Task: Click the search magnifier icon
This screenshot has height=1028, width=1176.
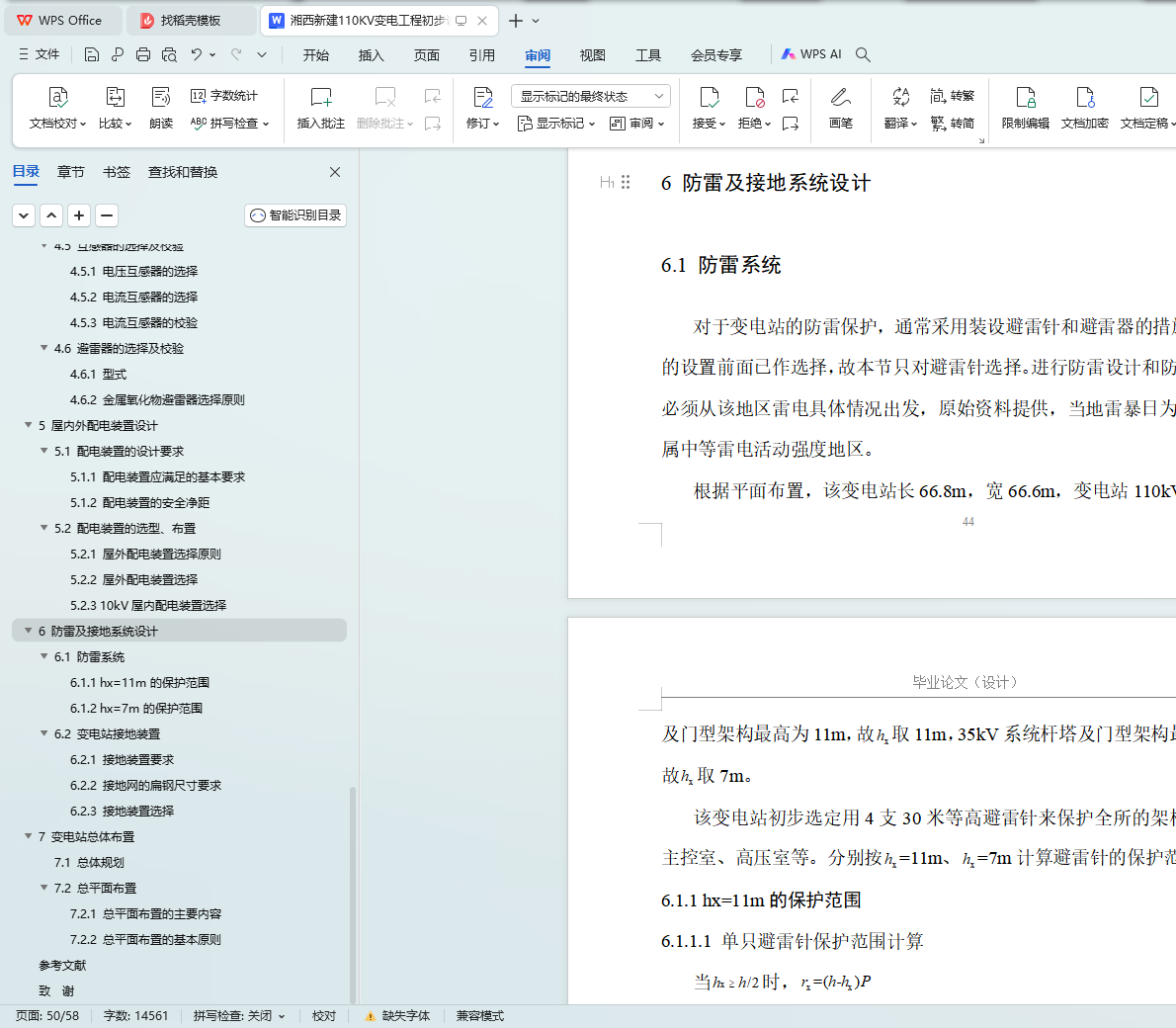Action: point(864,54)
